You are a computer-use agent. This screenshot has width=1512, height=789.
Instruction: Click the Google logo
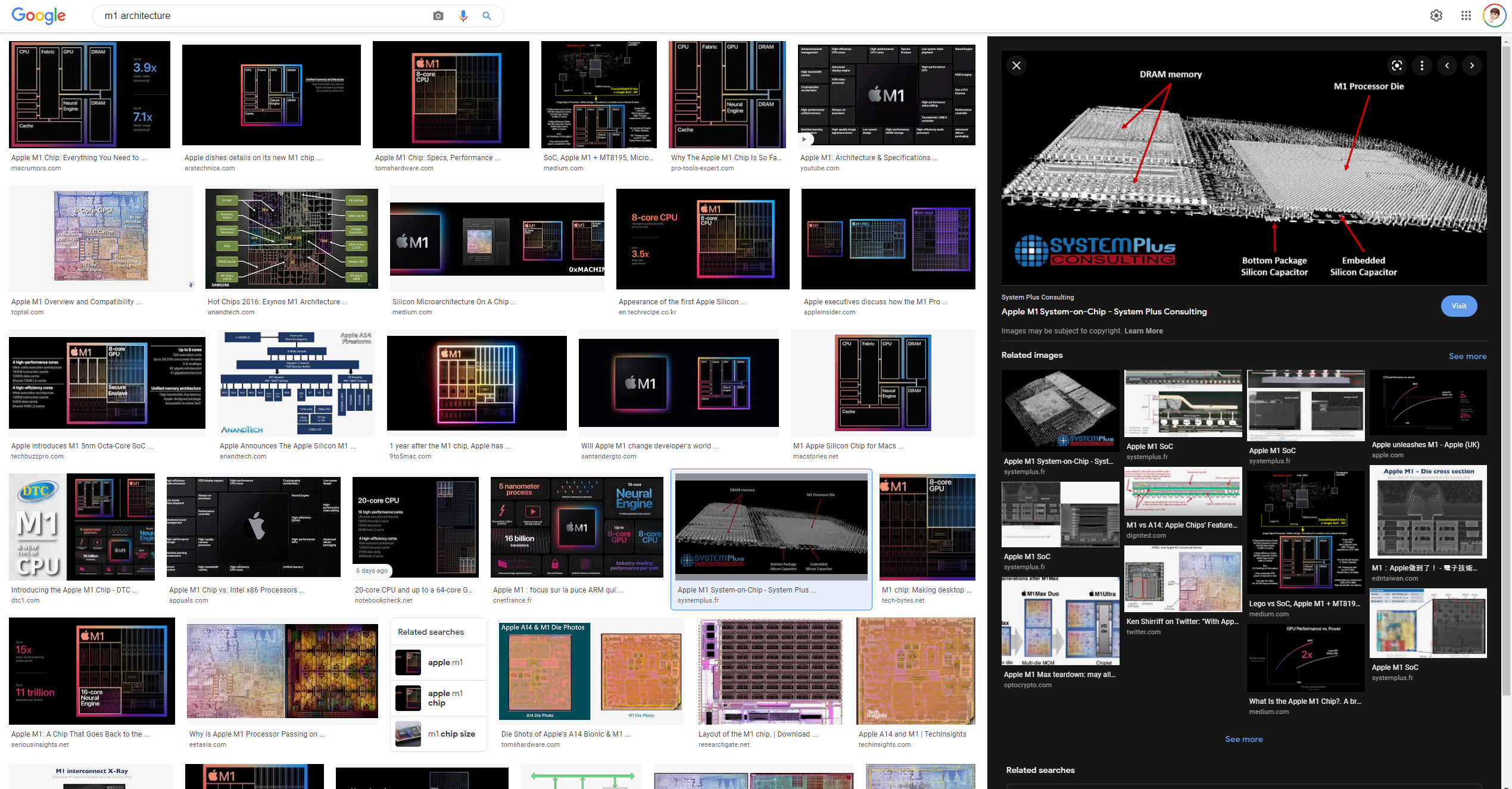coord(39,16)
